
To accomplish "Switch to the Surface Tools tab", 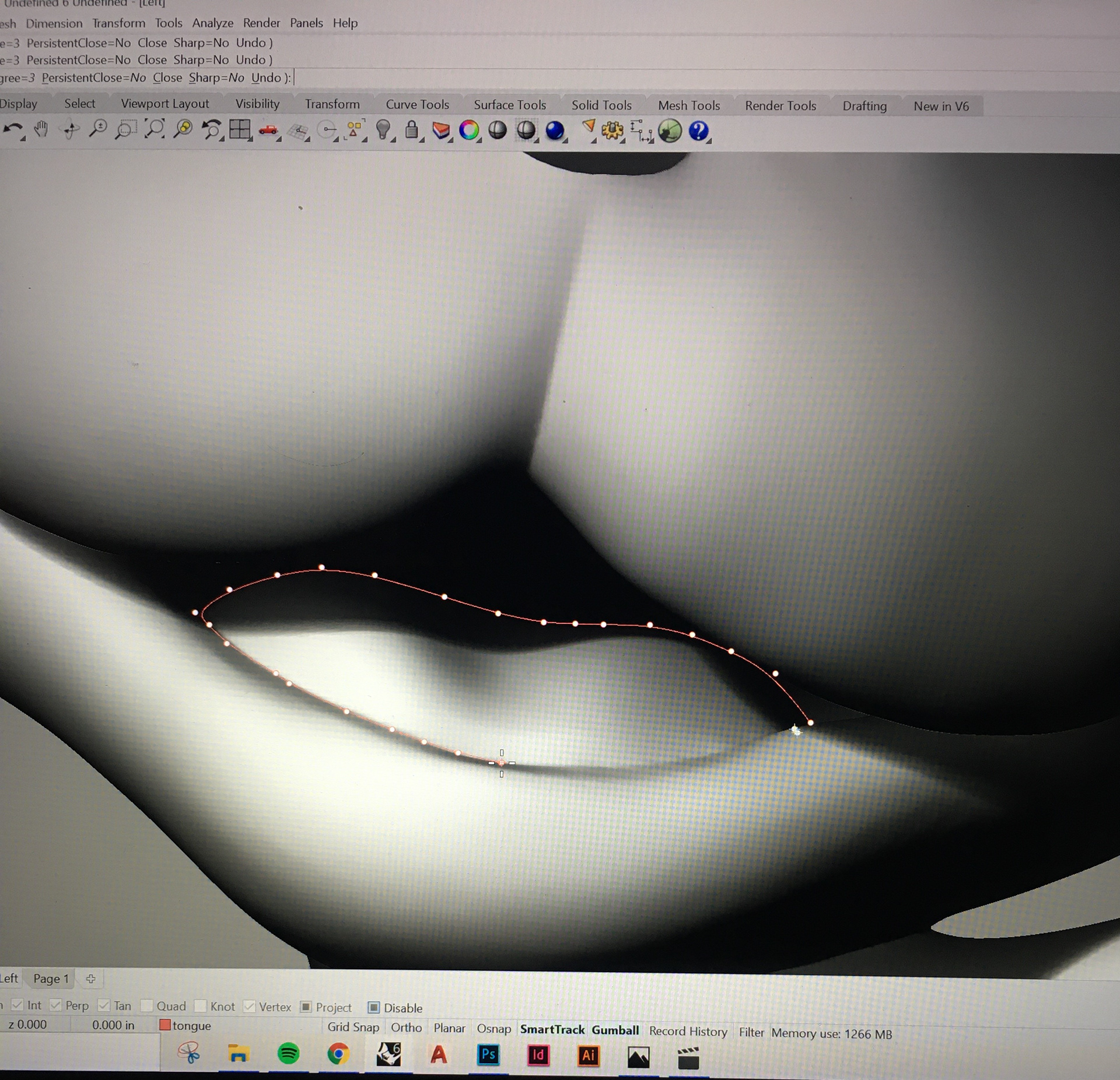I will click(509, 105).
